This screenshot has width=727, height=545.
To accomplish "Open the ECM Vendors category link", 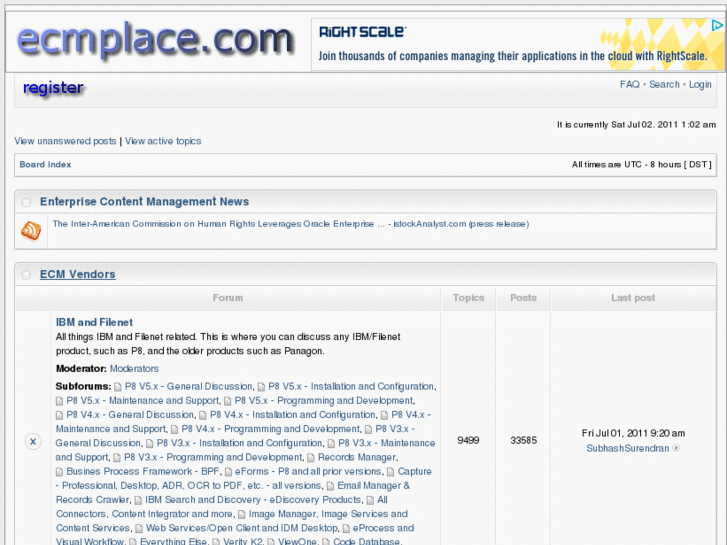I will [x=77, y=274].
